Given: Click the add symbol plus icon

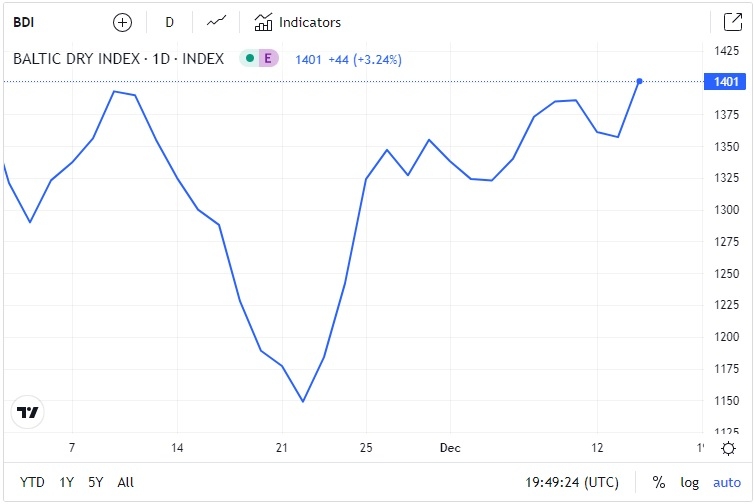Looking at the screenshot, I should point(122,22).
